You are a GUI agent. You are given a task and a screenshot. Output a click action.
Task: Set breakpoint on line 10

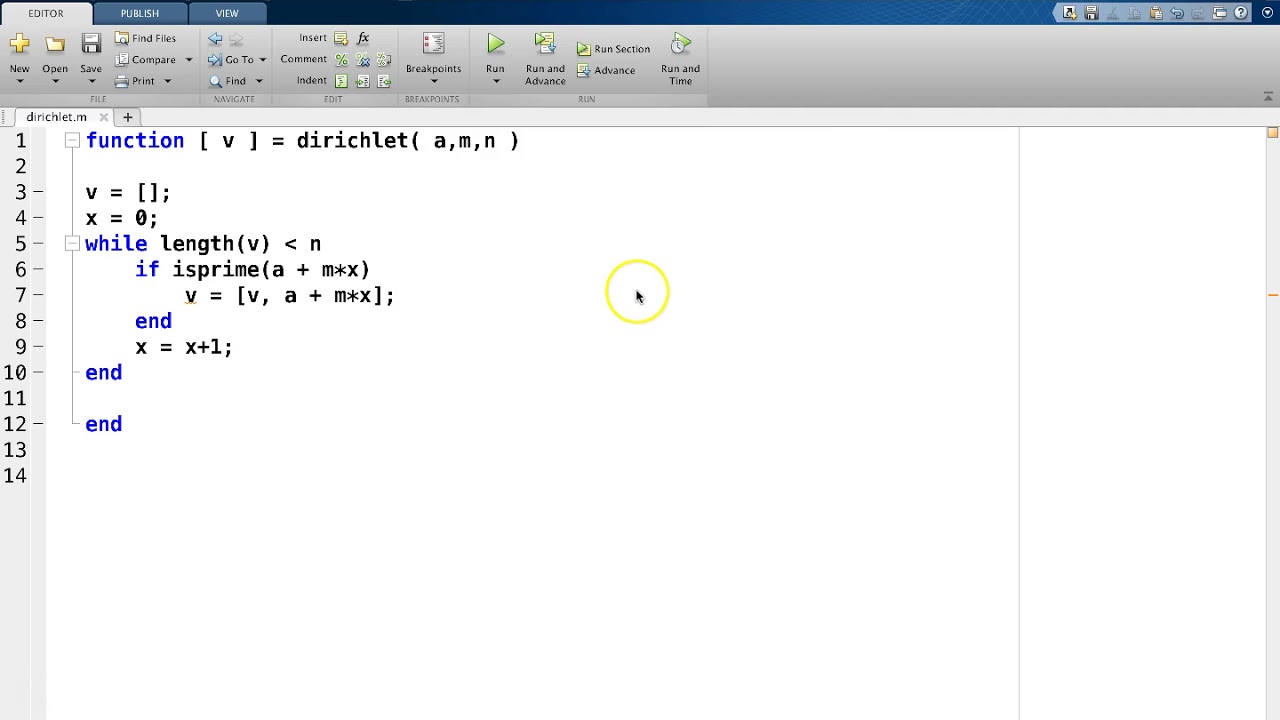point(38,372)
